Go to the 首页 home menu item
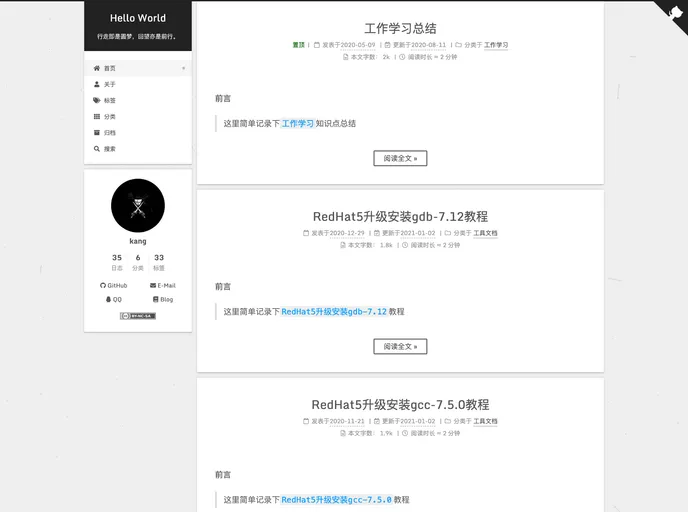The image size is (688, 512). (110, 69)
